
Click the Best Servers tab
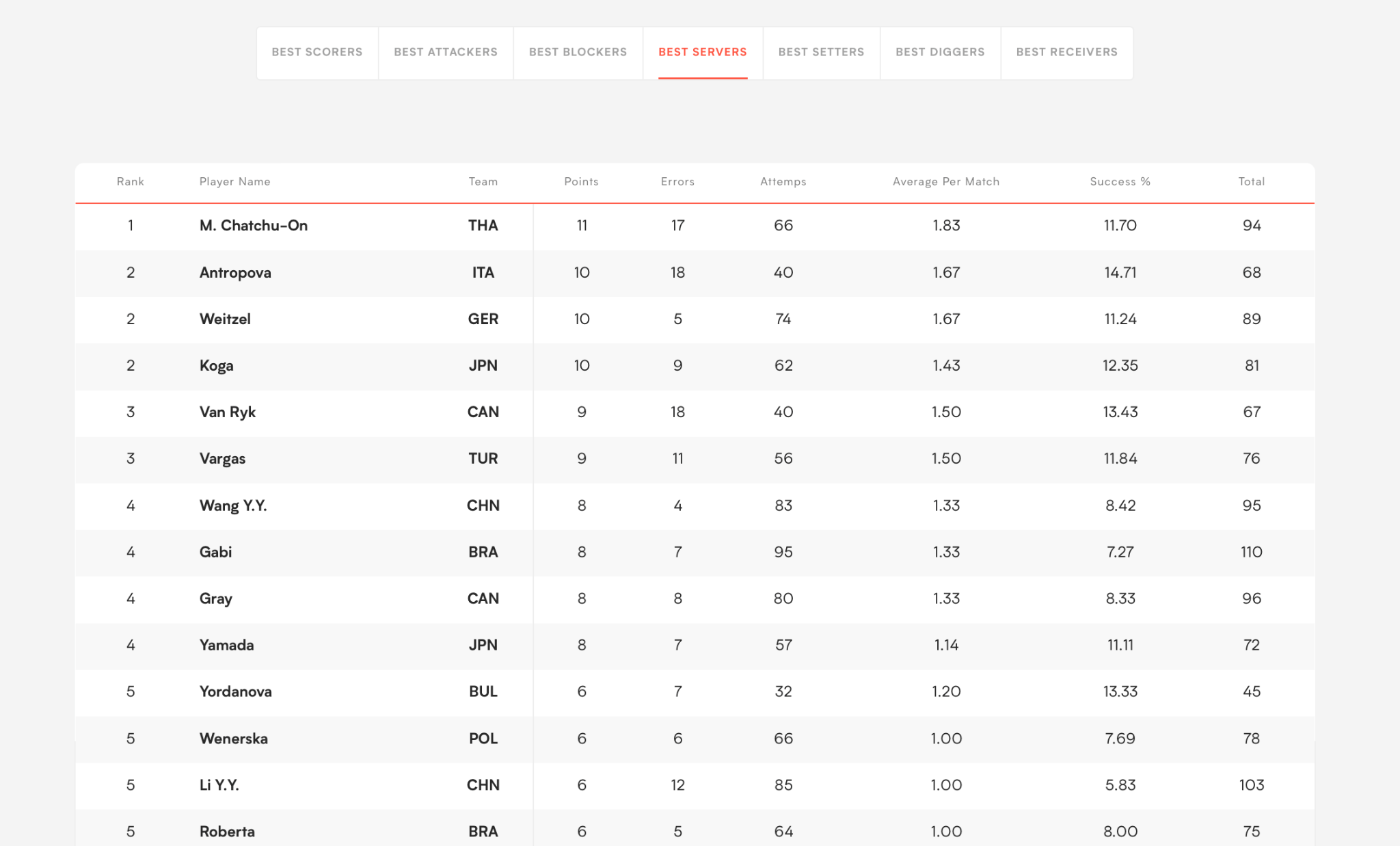(x=702, y=52)
